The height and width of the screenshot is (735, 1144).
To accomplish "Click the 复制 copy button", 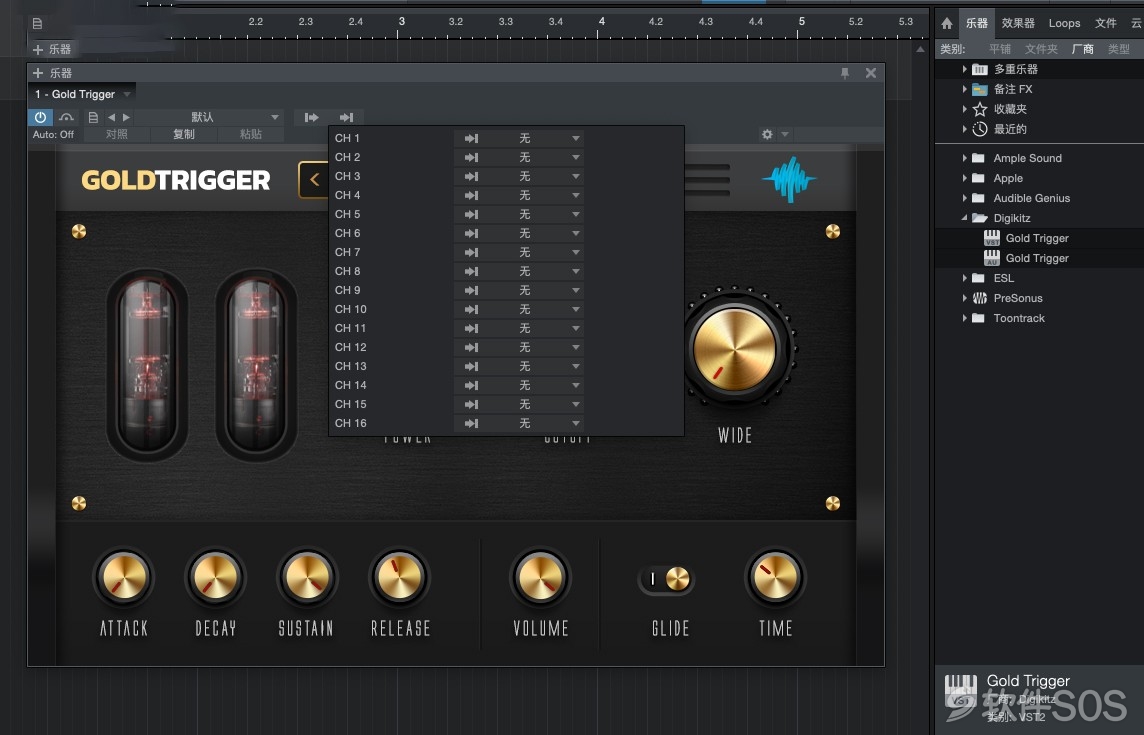I will click(184, 134).
